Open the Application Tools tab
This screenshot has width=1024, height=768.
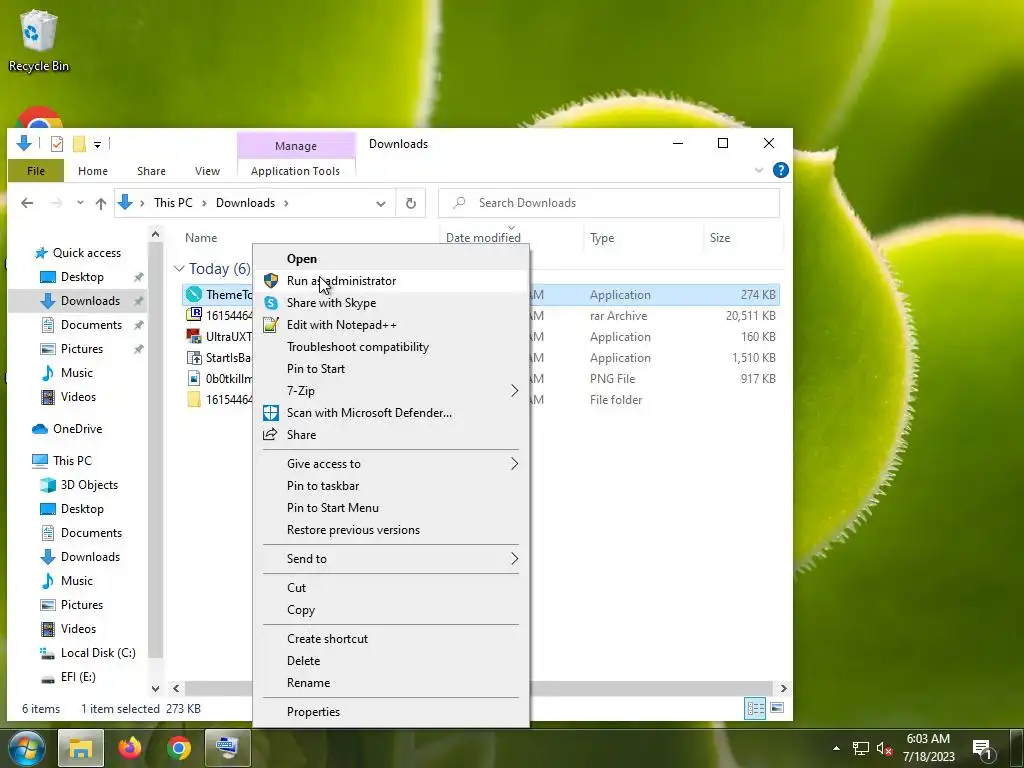point(295,171)
